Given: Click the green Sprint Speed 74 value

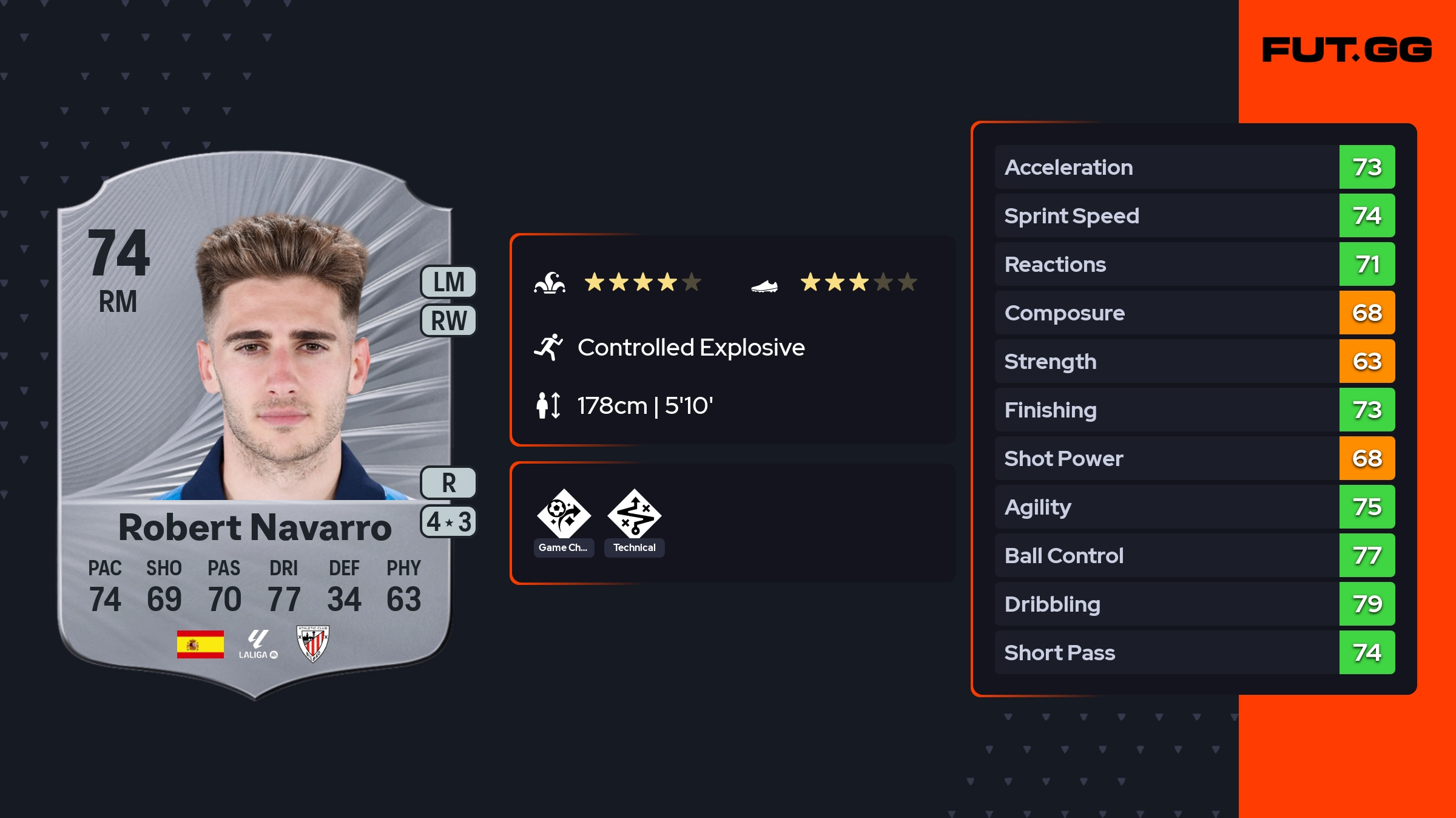Looking at the screenshot, I should point(1367,215).
